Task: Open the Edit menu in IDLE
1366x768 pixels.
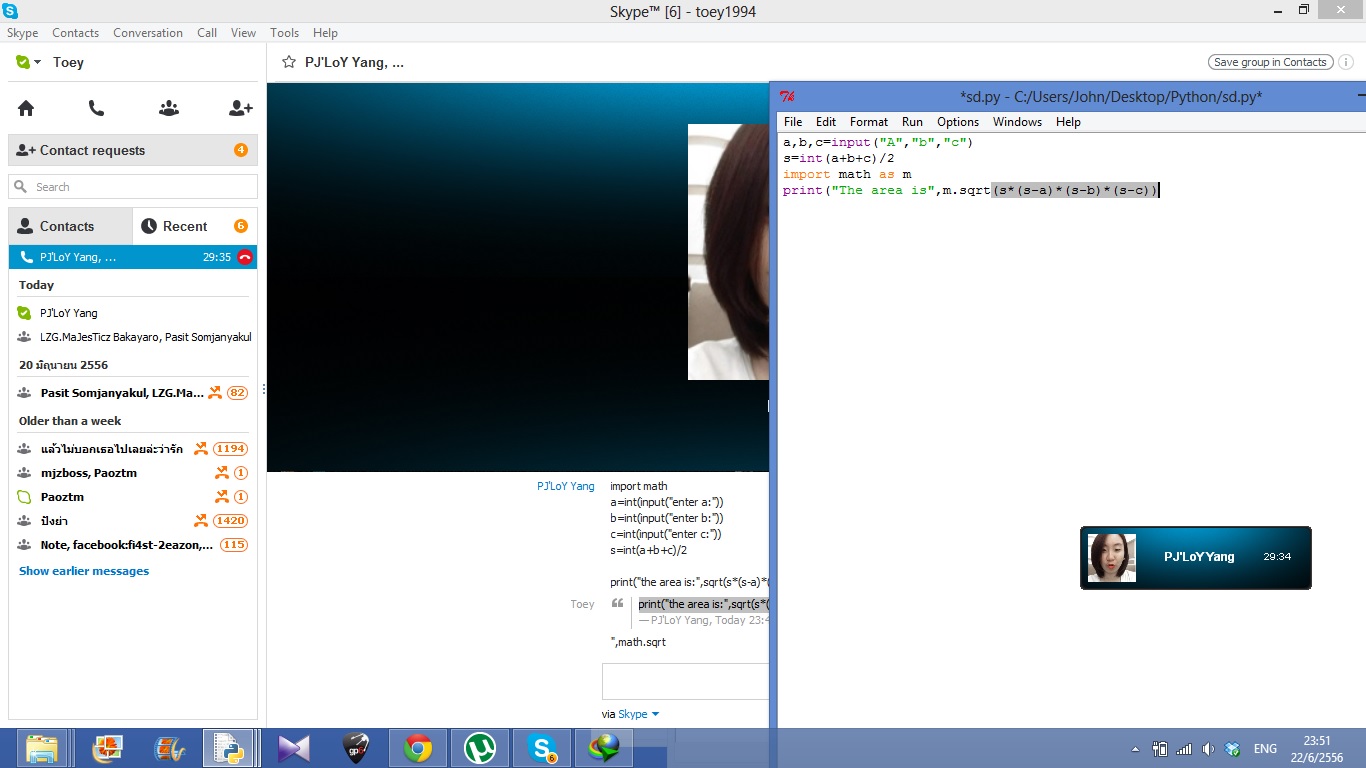Action: (x=826, y=122)
